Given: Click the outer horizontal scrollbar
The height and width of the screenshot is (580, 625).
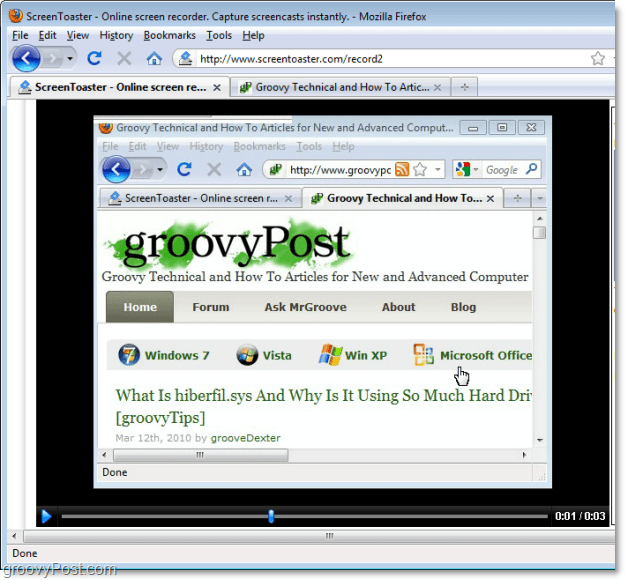Looking at the screenshot, I should pyautogui.click(x=319, y=536).
